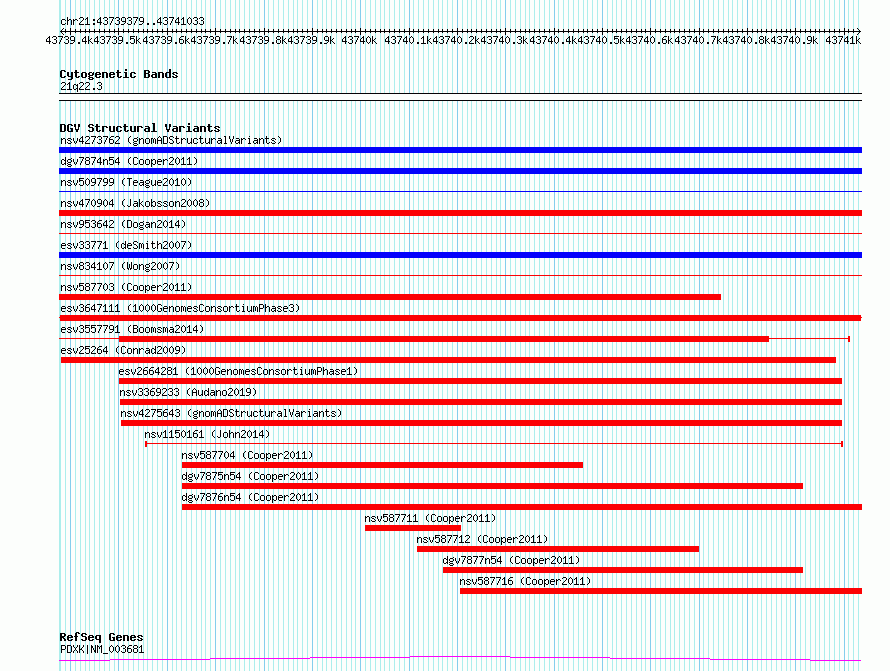The image size is (890, 671).
Task: Click the 43739.4k ruler tick label
Action: tap(69, 40)
